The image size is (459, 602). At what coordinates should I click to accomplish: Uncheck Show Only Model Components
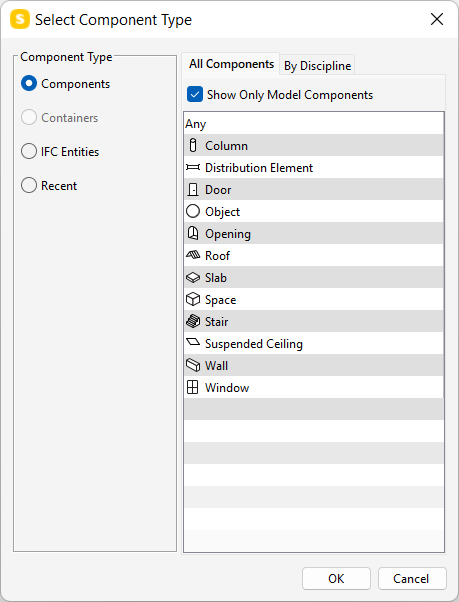[x=195, y=94]
